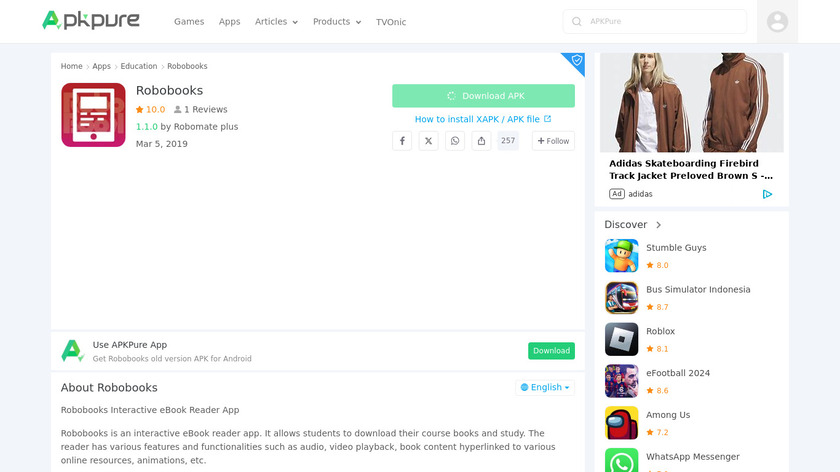Click the 1 Reviews label

201,109
